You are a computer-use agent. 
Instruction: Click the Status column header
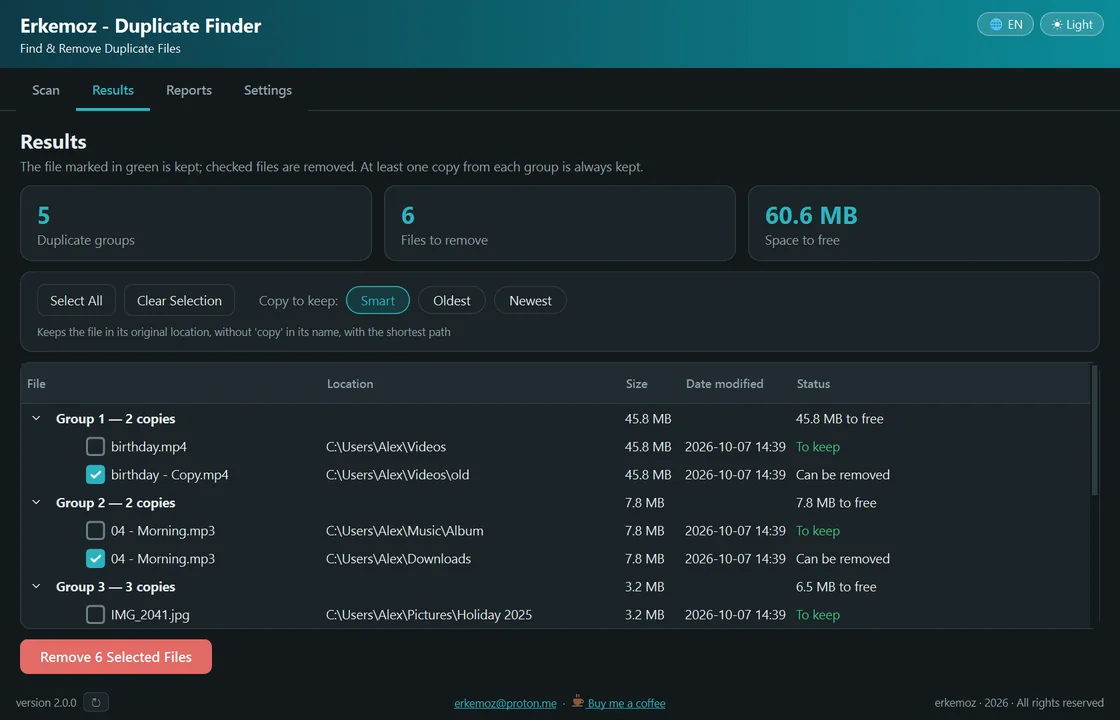point(813,384)
